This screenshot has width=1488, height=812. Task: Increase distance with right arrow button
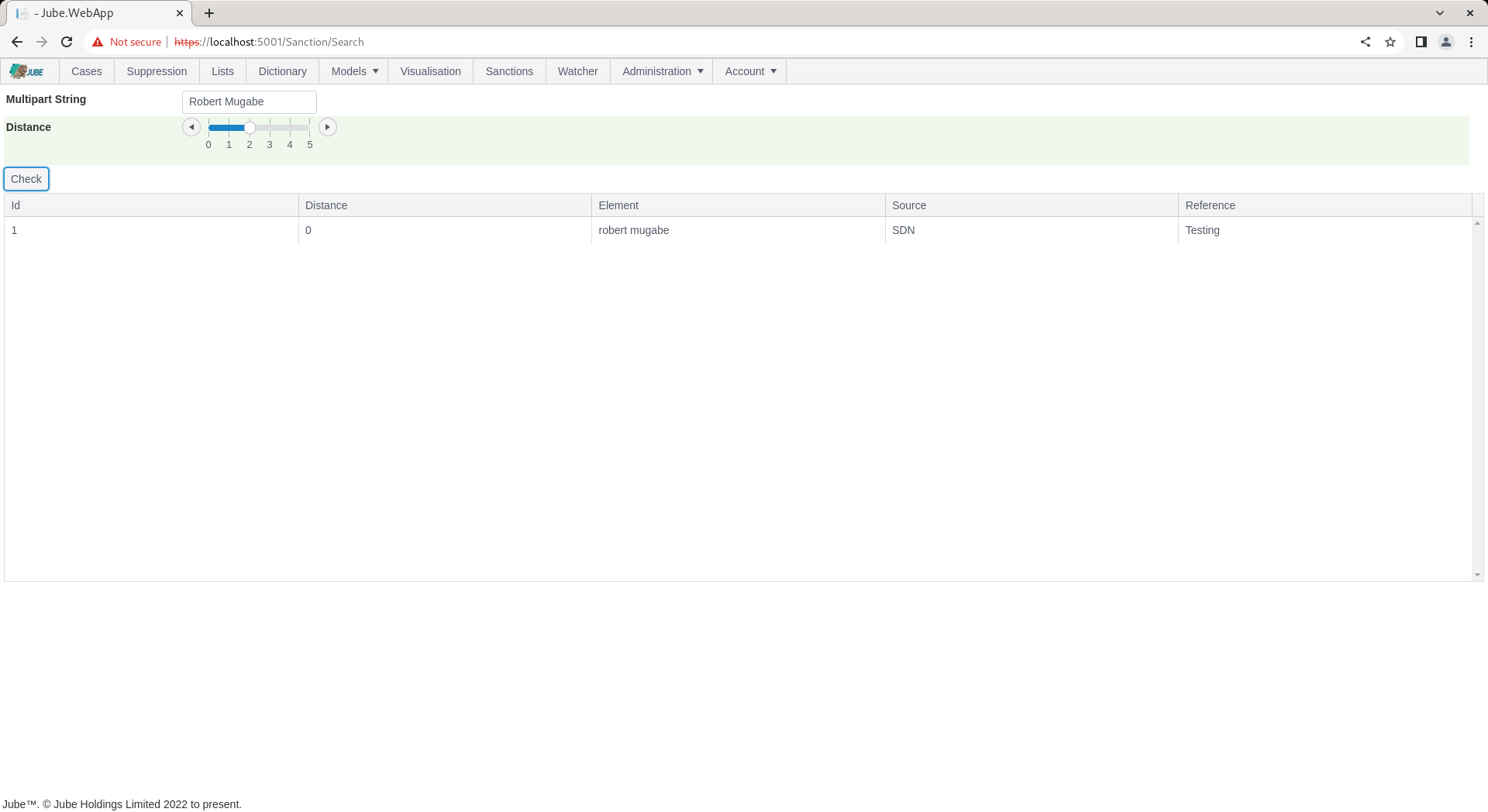point(328,127)
